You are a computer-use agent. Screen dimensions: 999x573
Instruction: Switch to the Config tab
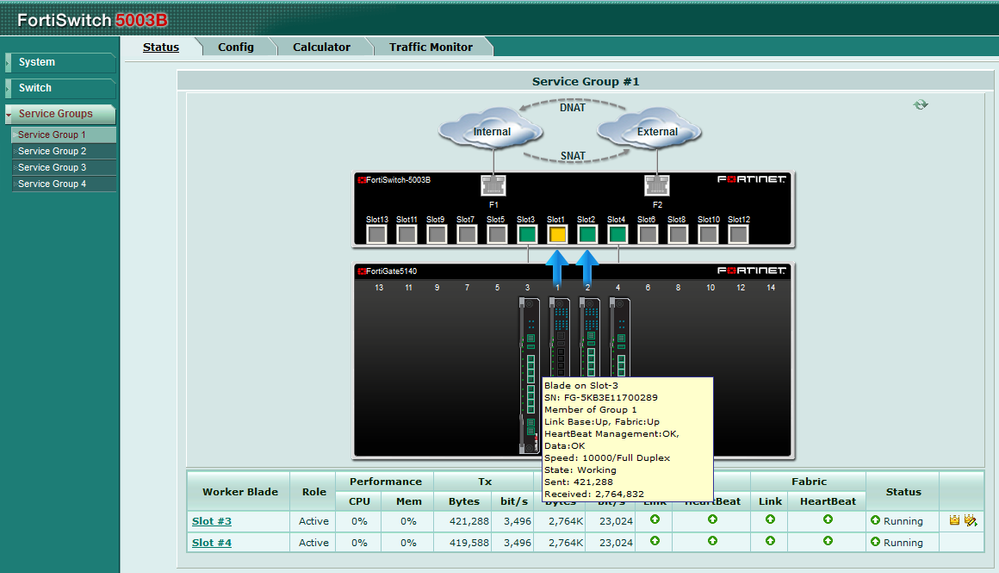pos(236,47)
